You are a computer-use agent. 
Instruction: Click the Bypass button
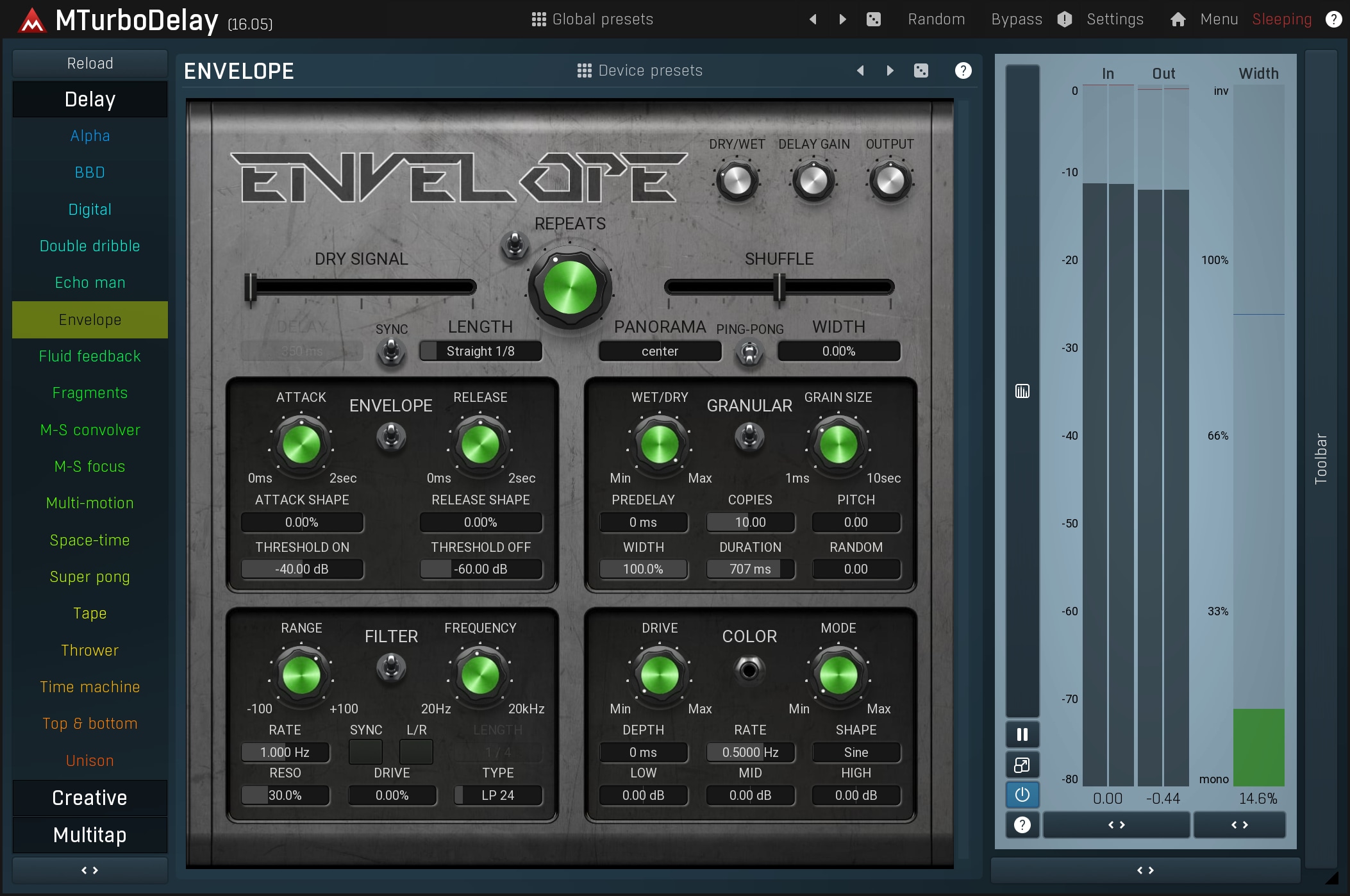click(x=1017, y=19)
